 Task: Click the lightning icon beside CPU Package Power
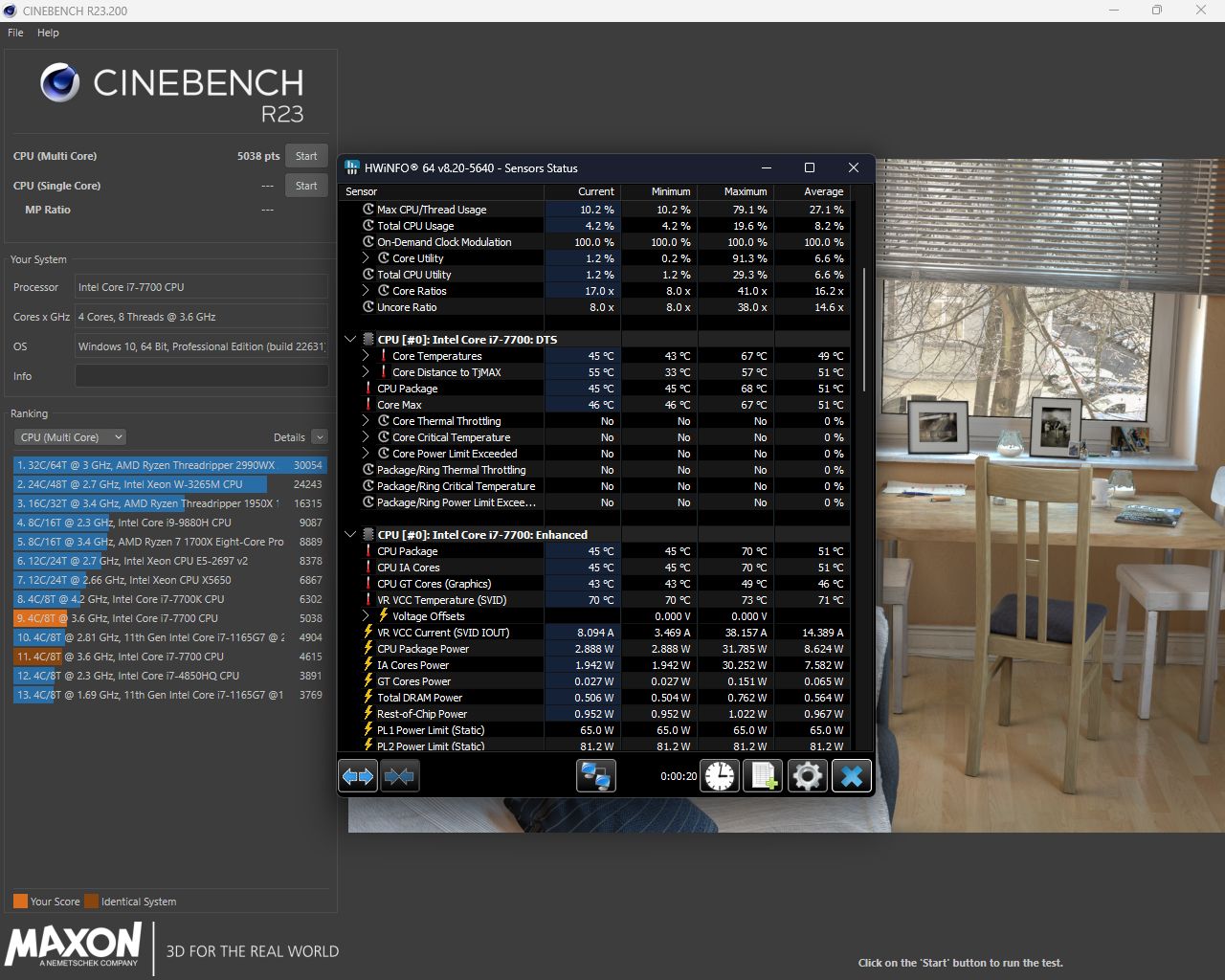[x=368, y=648]
